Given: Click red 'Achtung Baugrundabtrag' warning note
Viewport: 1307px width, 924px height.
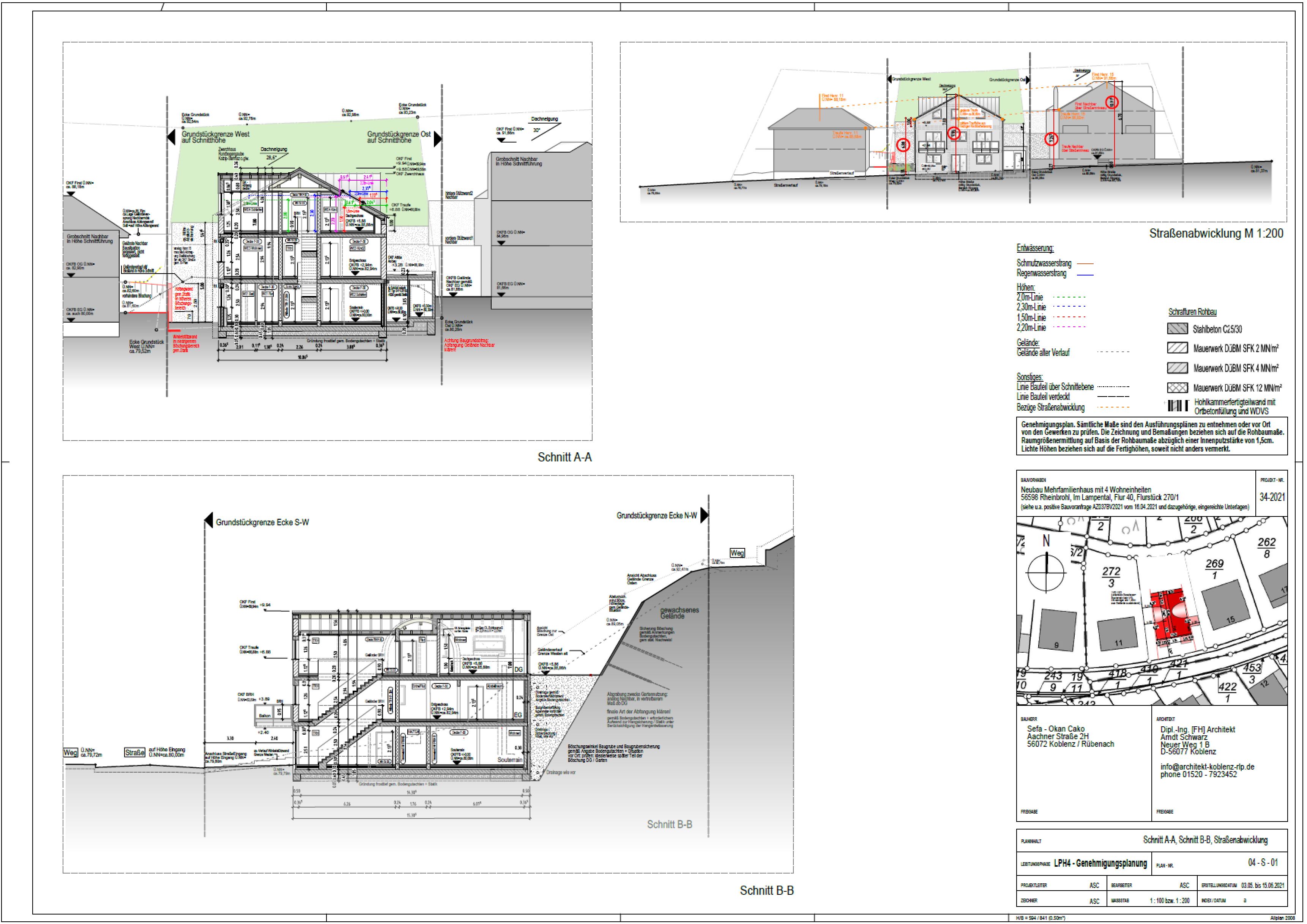Looking at the screenshot, I should pyautogui.click(x=469, y=345).
